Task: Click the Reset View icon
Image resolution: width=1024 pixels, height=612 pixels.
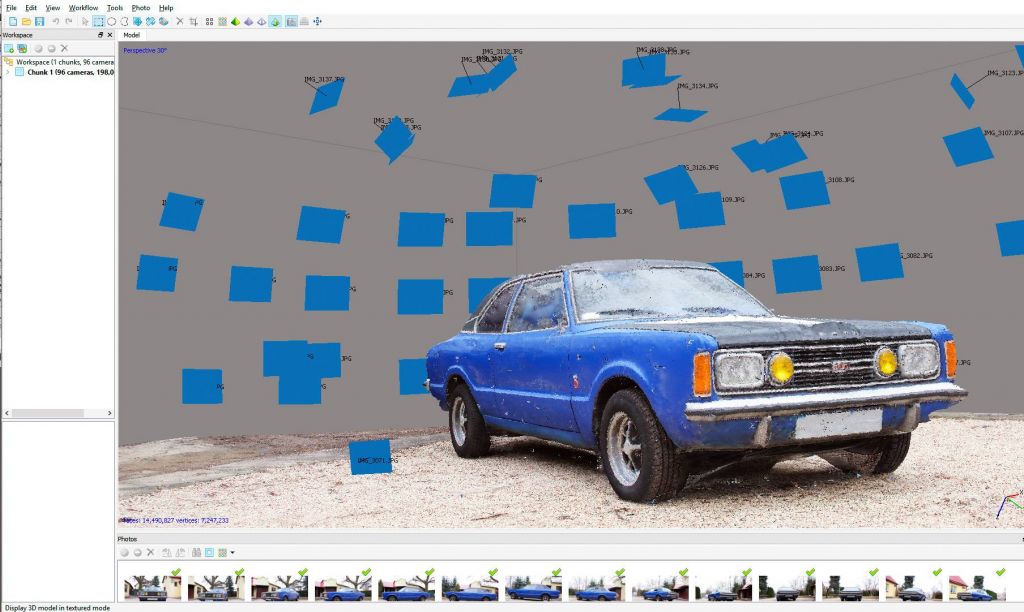Action: pos(318,21)
